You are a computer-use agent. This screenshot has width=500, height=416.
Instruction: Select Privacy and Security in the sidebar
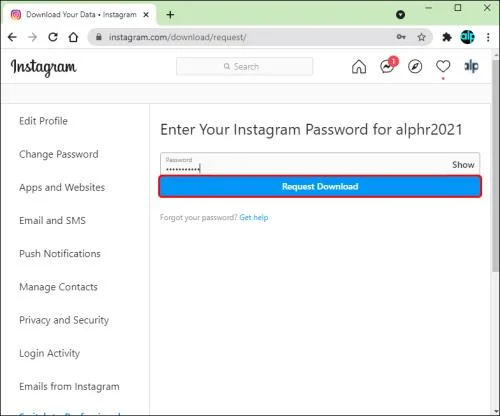pos(64,320)
